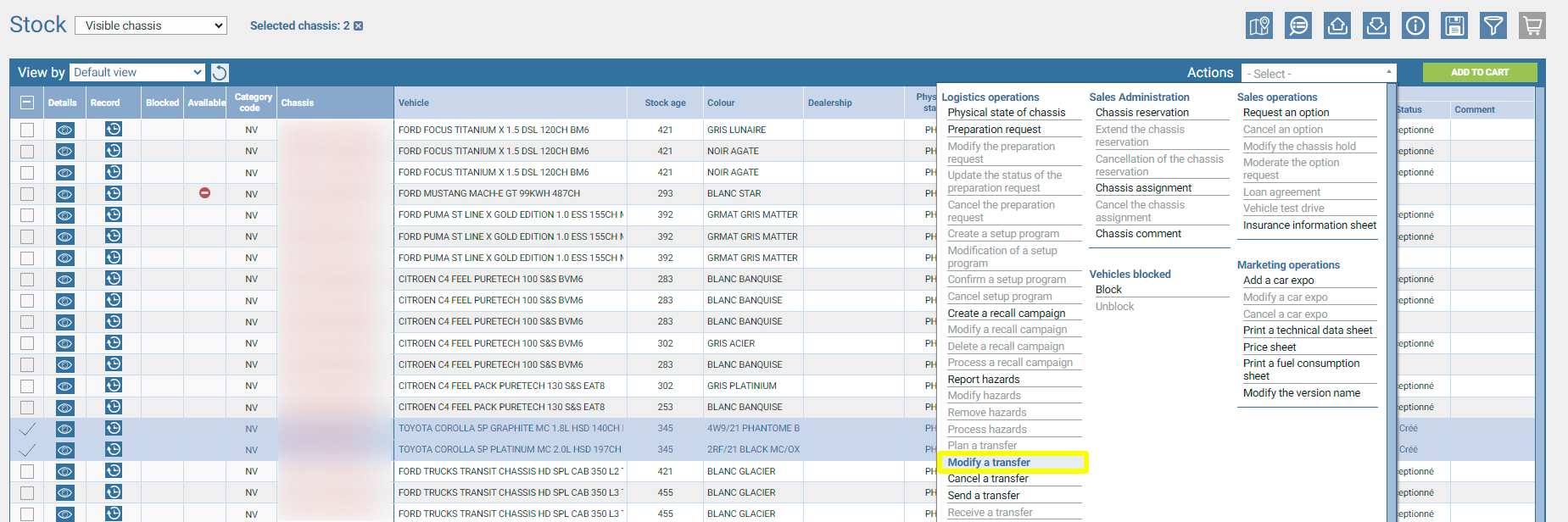
Task: Open record history for Ford Mustang Mach-E
Action: (x=114, y=193)
